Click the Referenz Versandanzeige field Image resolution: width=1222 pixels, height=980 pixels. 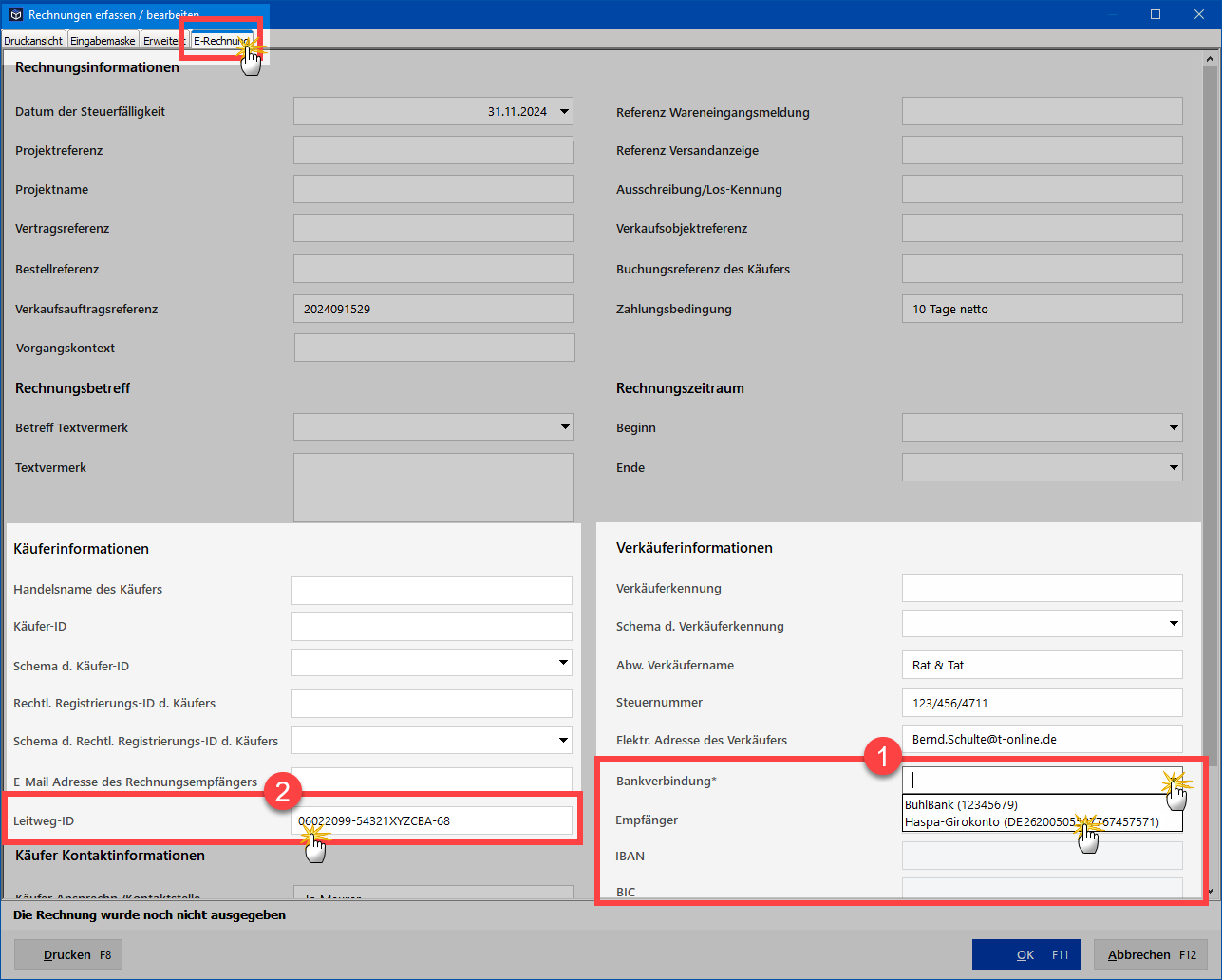coord(1043,150)
